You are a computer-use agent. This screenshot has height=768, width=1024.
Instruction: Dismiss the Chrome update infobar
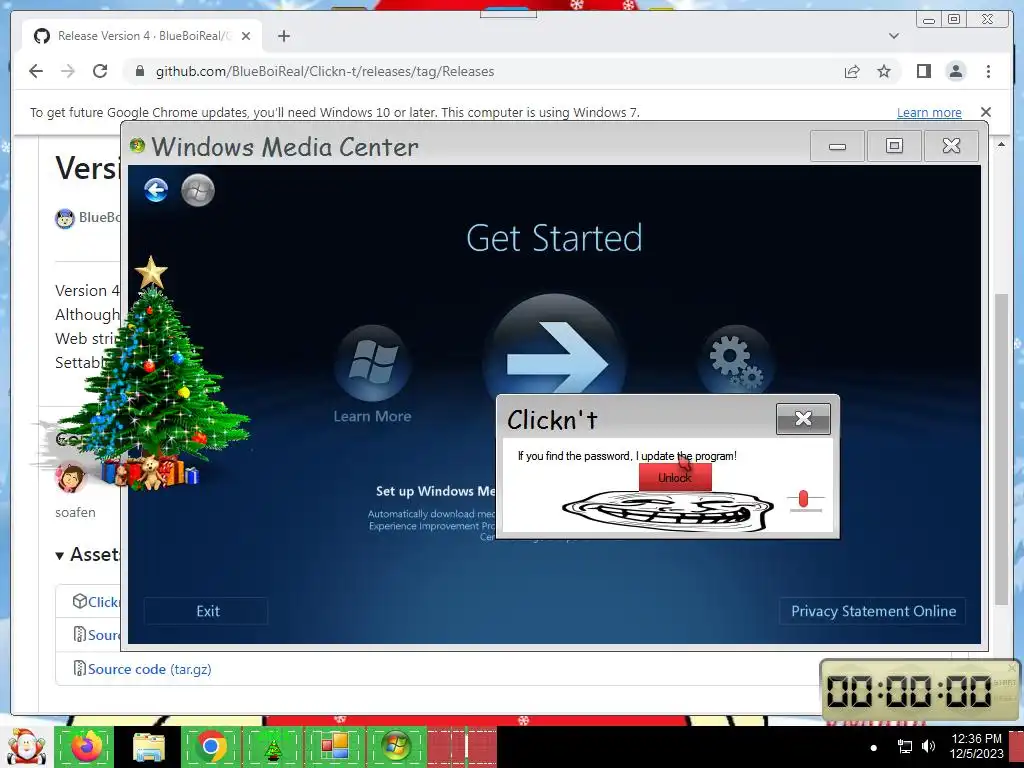985,112
